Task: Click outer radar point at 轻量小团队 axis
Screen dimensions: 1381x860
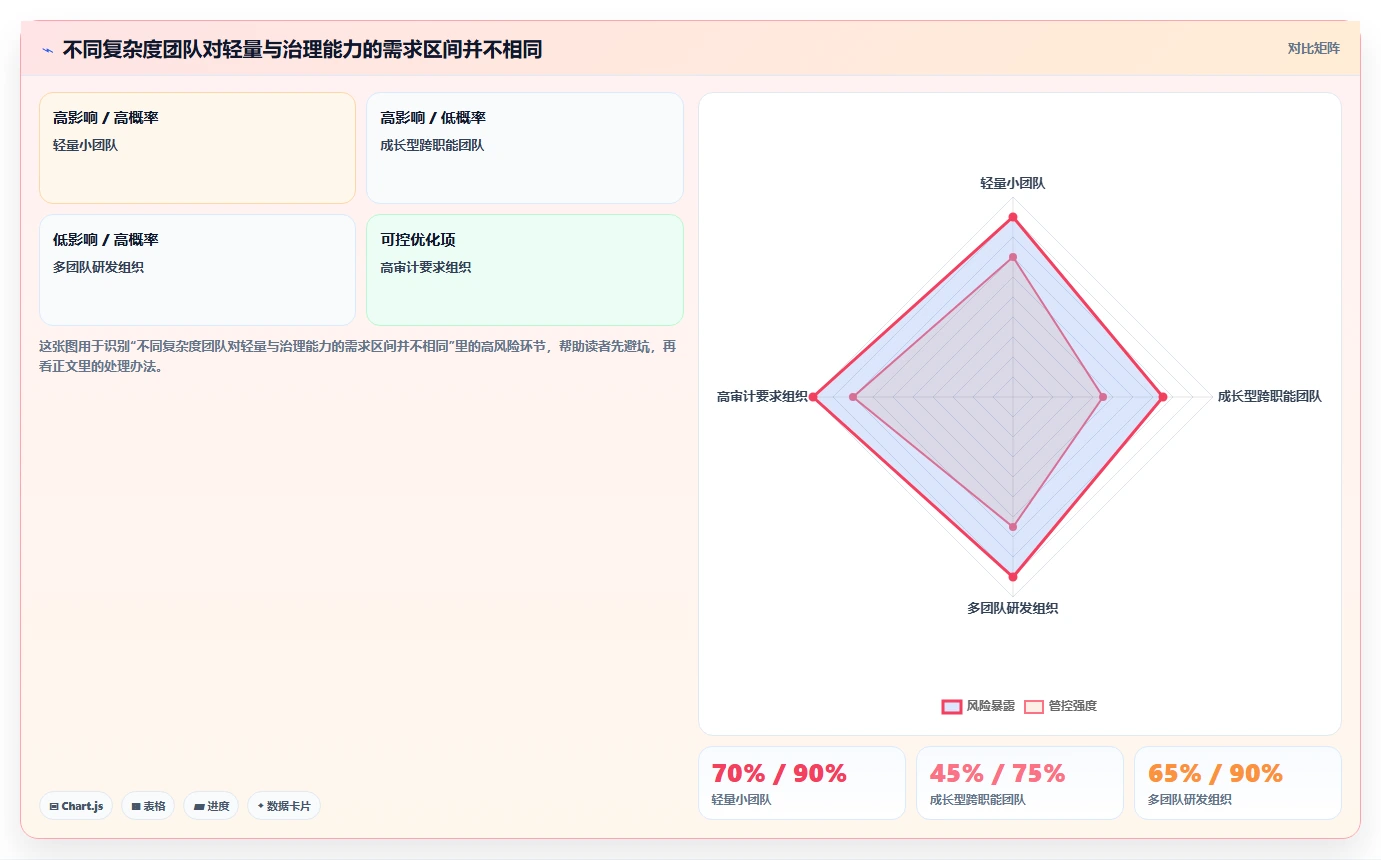Action: pos(1013,217)
